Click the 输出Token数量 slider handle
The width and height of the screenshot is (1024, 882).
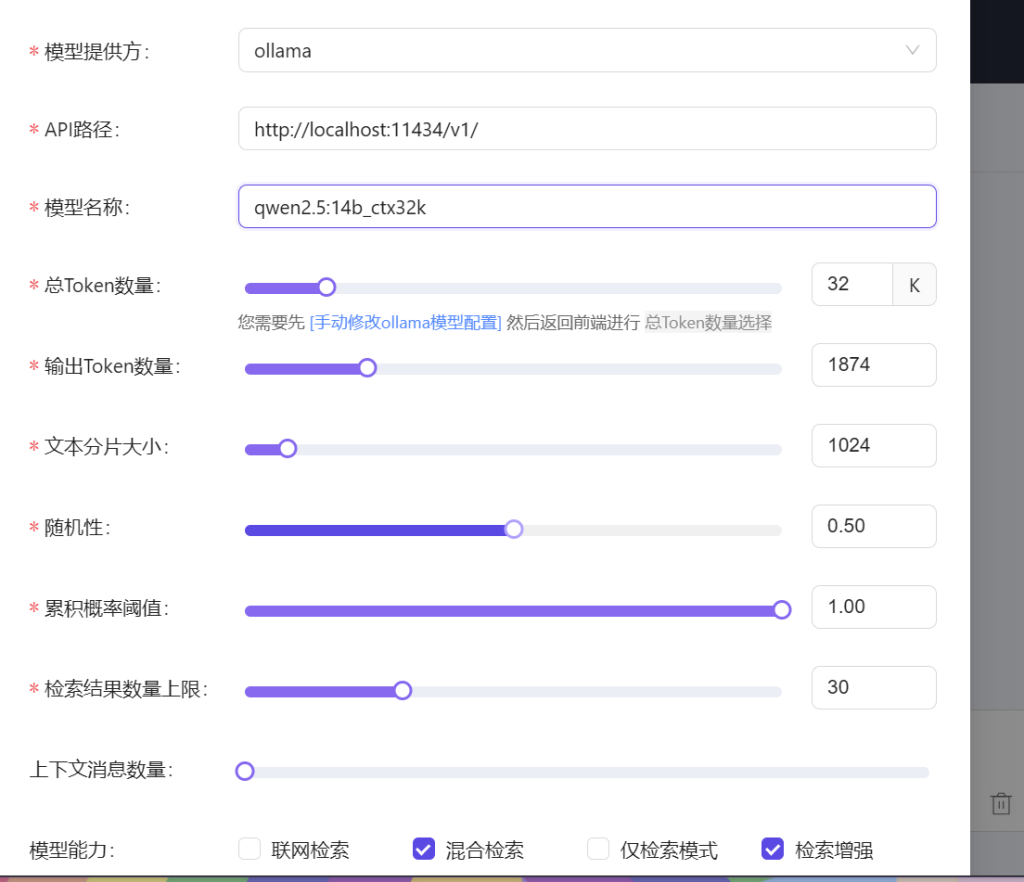[368, 368]
